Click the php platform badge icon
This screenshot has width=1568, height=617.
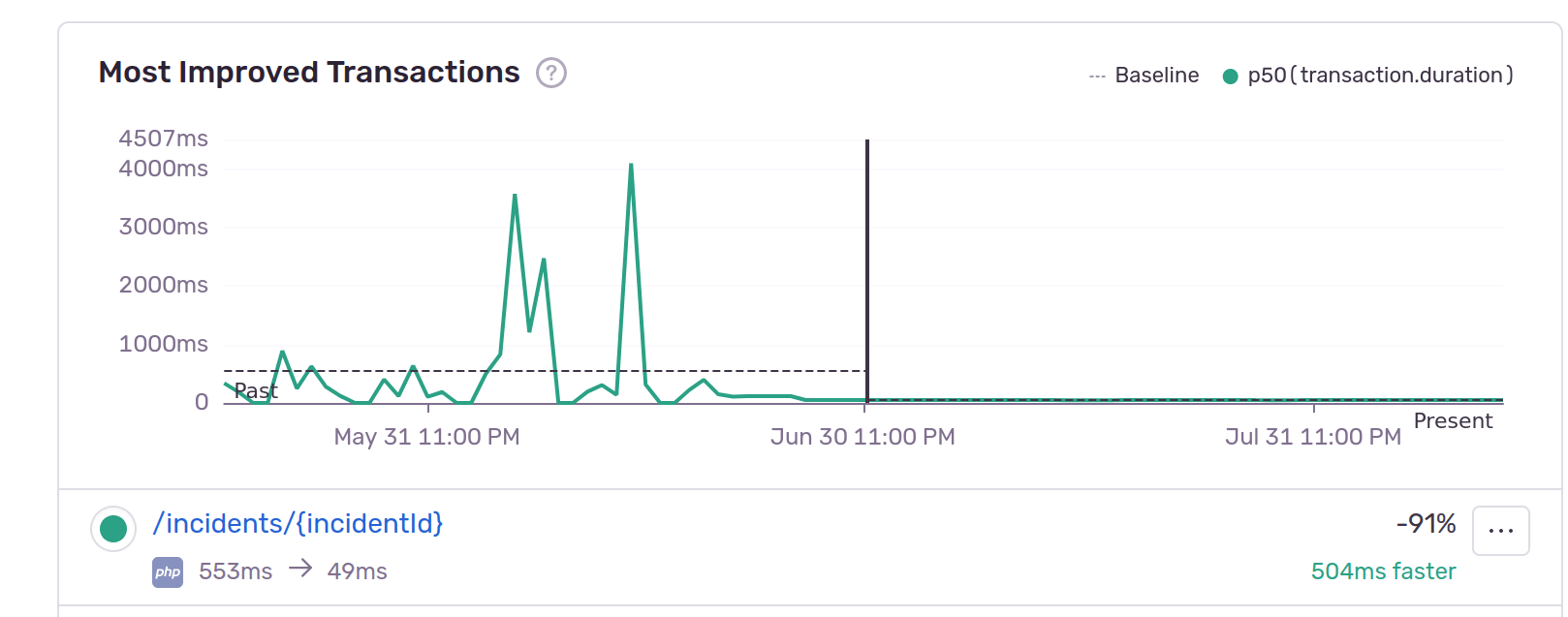point(167,571)
